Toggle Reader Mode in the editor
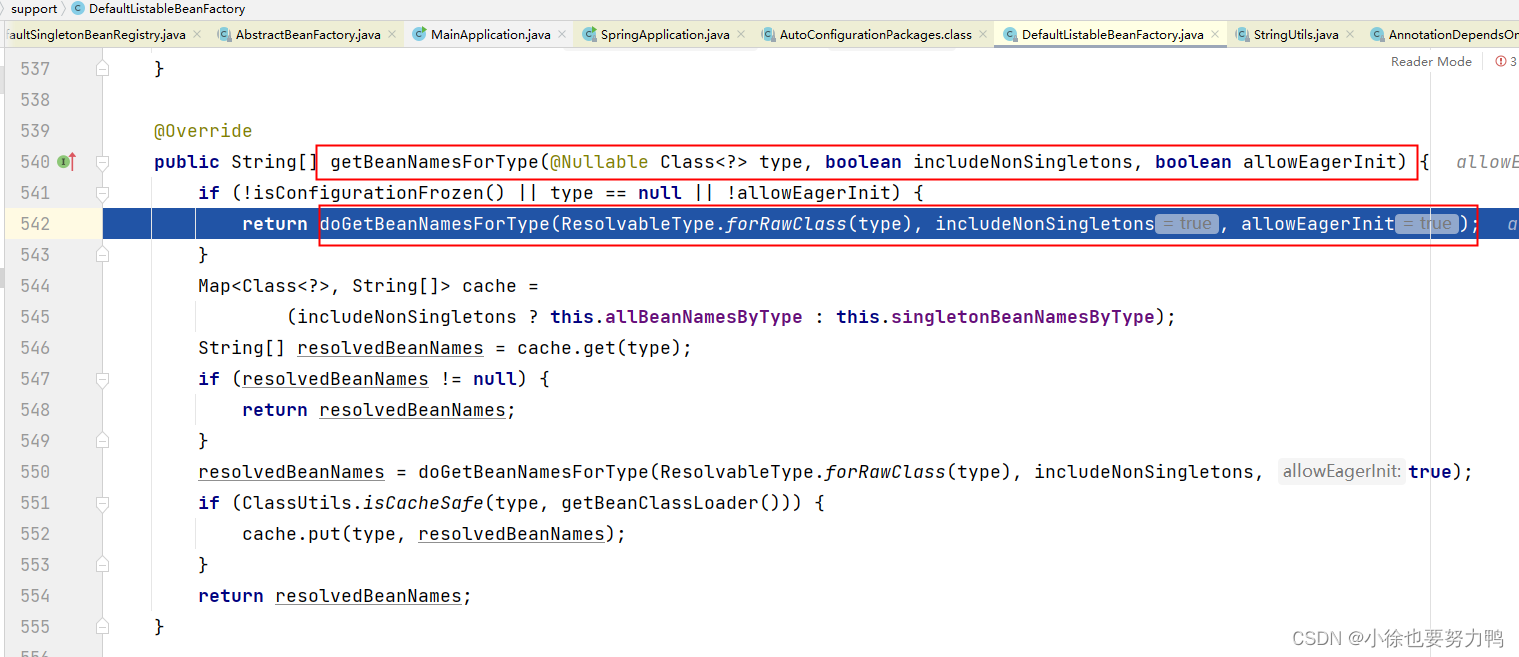Image resolution: width=1519 pixels, height=657 pixels. click(1431, 62)
